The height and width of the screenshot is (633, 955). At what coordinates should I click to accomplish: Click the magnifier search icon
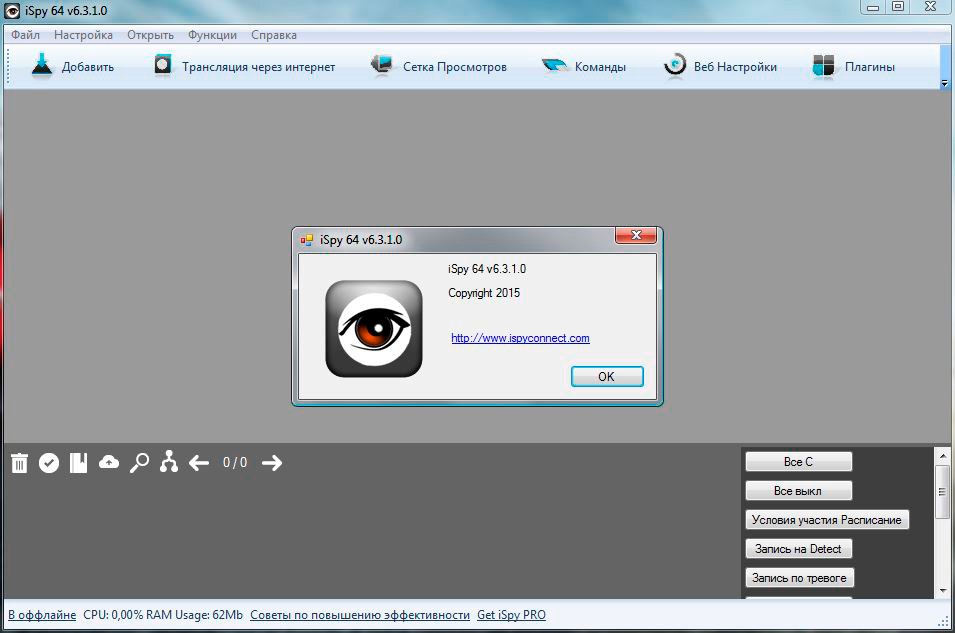tap(139, 463)
